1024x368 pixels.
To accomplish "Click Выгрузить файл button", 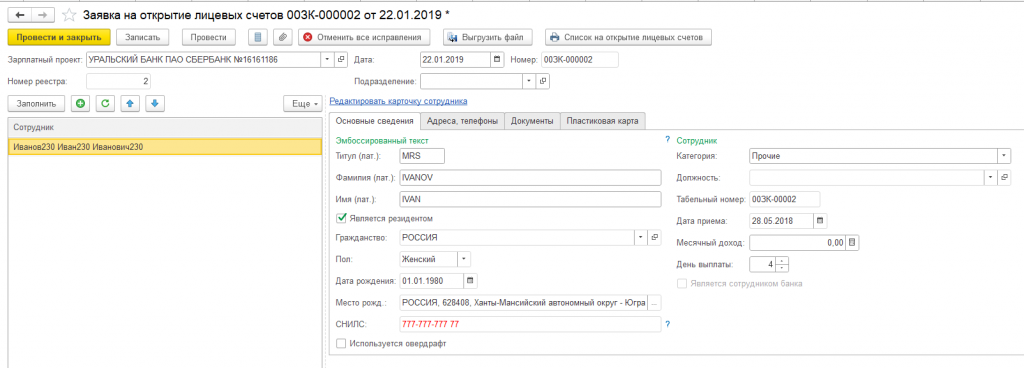I will [487, 37].
